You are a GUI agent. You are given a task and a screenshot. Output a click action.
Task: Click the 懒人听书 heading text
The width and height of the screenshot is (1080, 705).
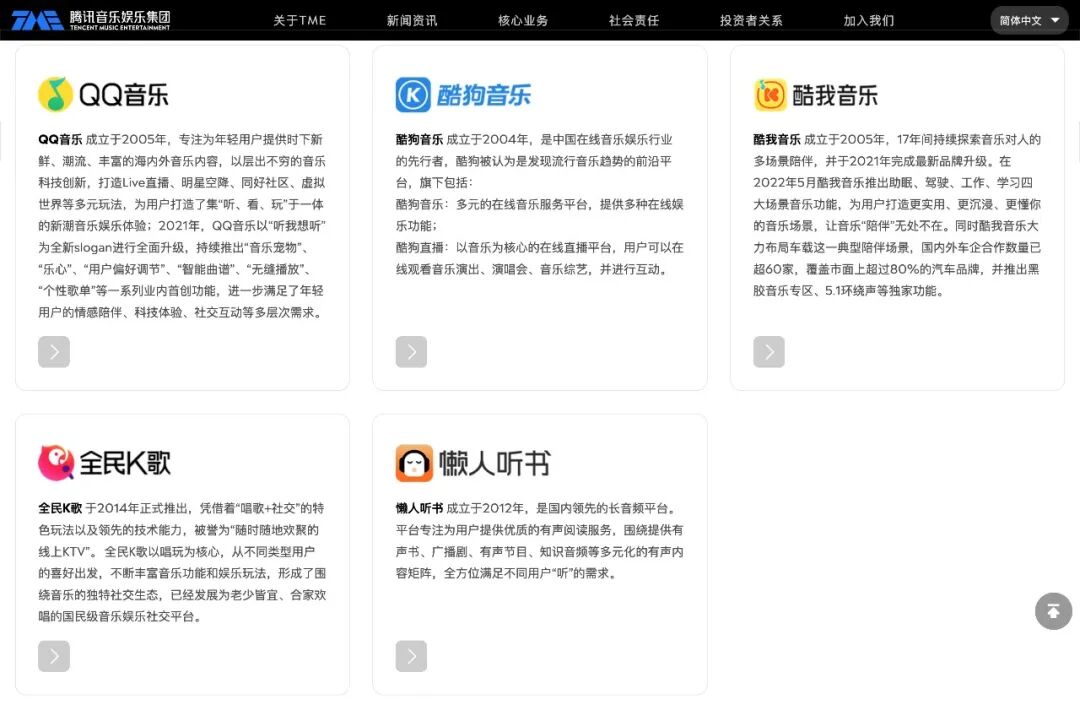click(495, 463)
